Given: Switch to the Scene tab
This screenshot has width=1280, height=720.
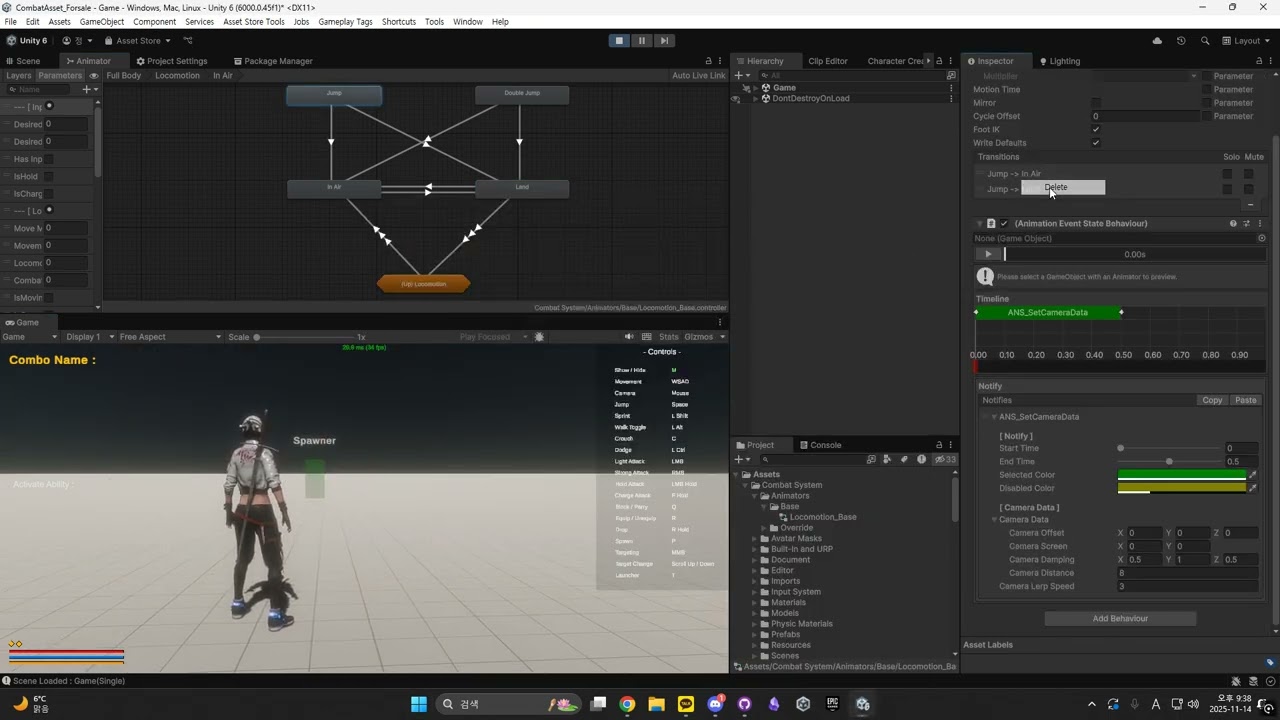Looking at the screenshot, I should 23,61.
